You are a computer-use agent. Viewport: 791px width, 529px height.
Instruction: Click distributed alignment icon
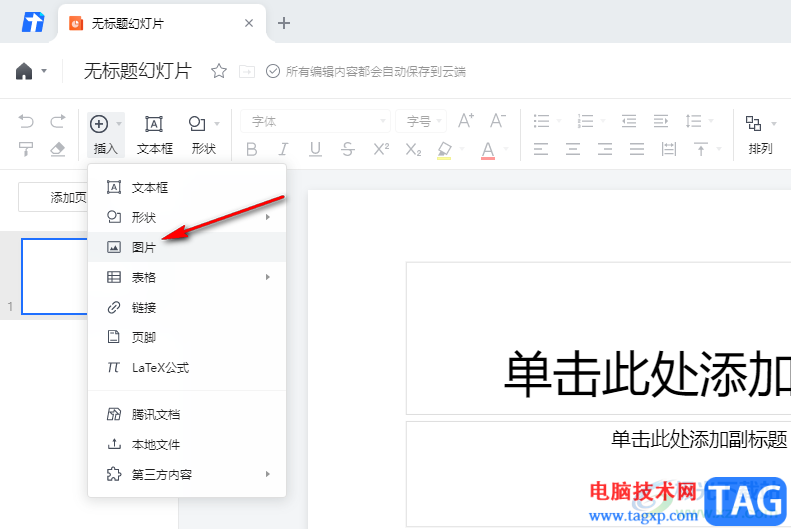click(669, 149)
